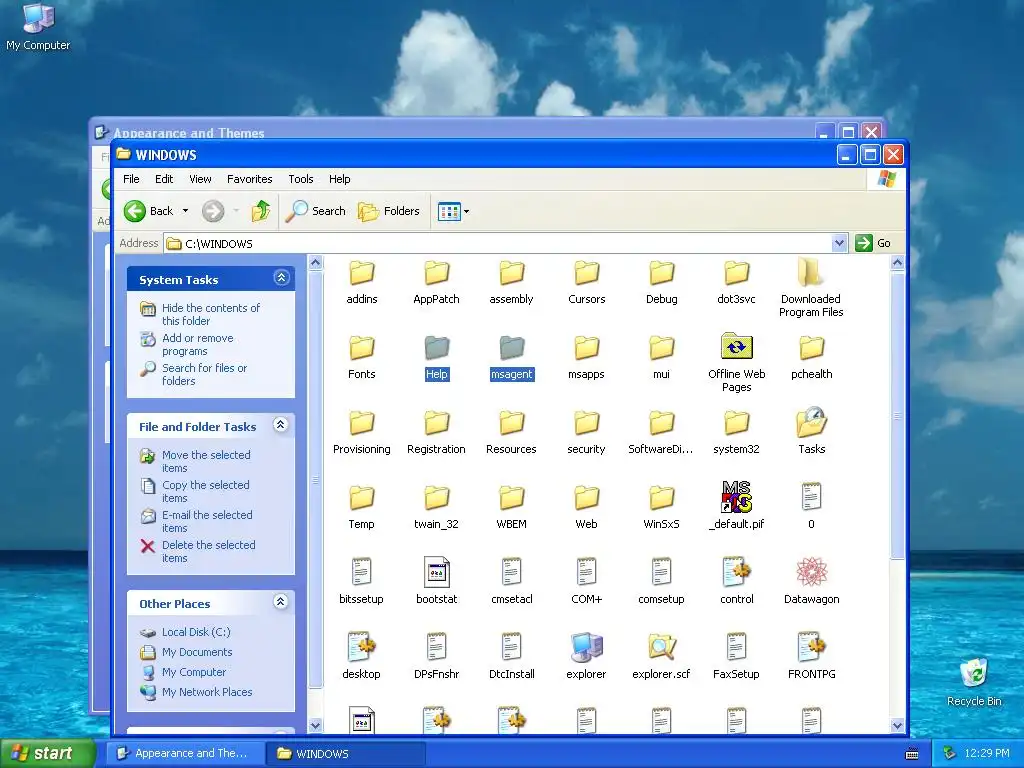Open the Address bar dropdown arrow
The width and height of the screenshot is (1024, 768).
coord(839,243)
